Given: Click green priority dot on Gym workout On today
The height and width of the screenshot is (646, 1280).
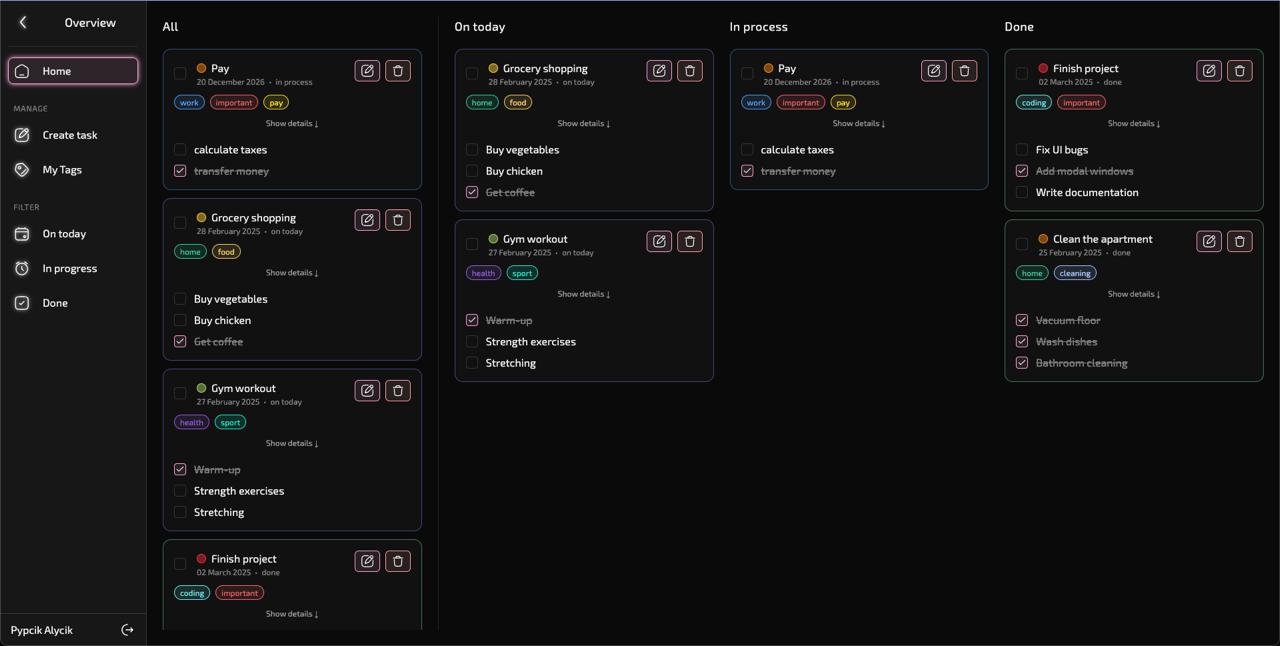Looking at the screenshot, I should tap(493, 239).
